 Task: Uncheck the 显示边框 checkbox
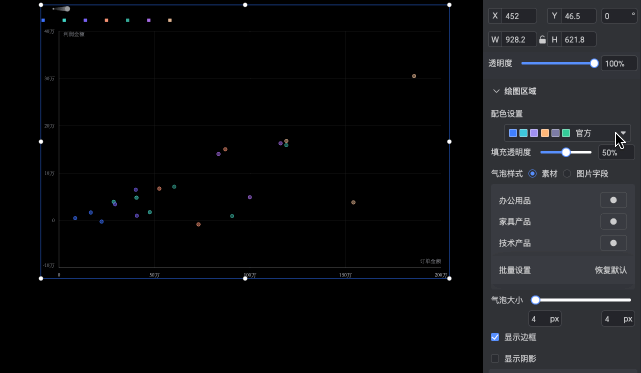495,337
